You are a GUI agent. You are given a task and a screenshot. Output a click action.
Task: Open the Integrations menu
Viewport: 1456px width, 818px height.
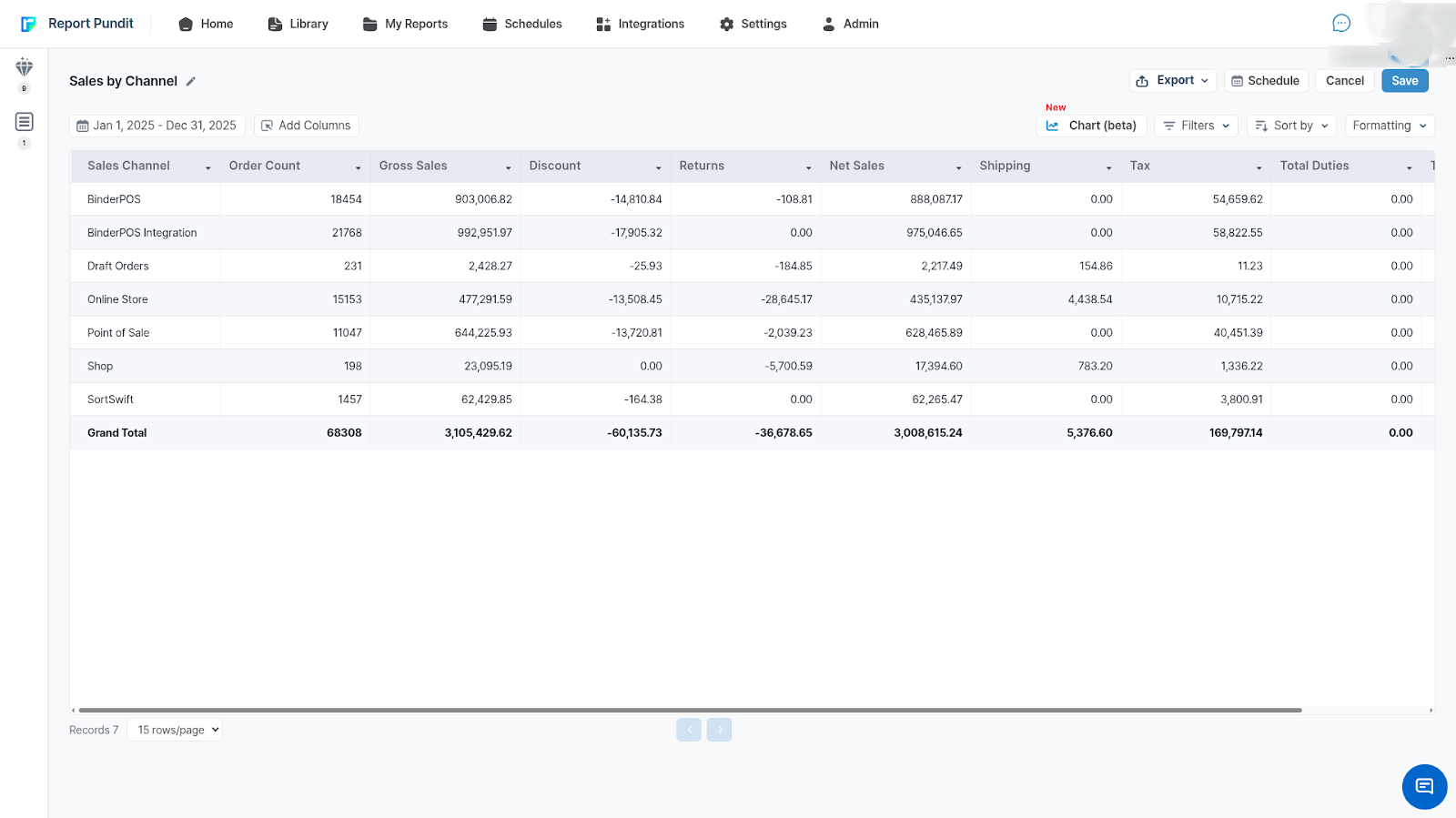(640, 24)
